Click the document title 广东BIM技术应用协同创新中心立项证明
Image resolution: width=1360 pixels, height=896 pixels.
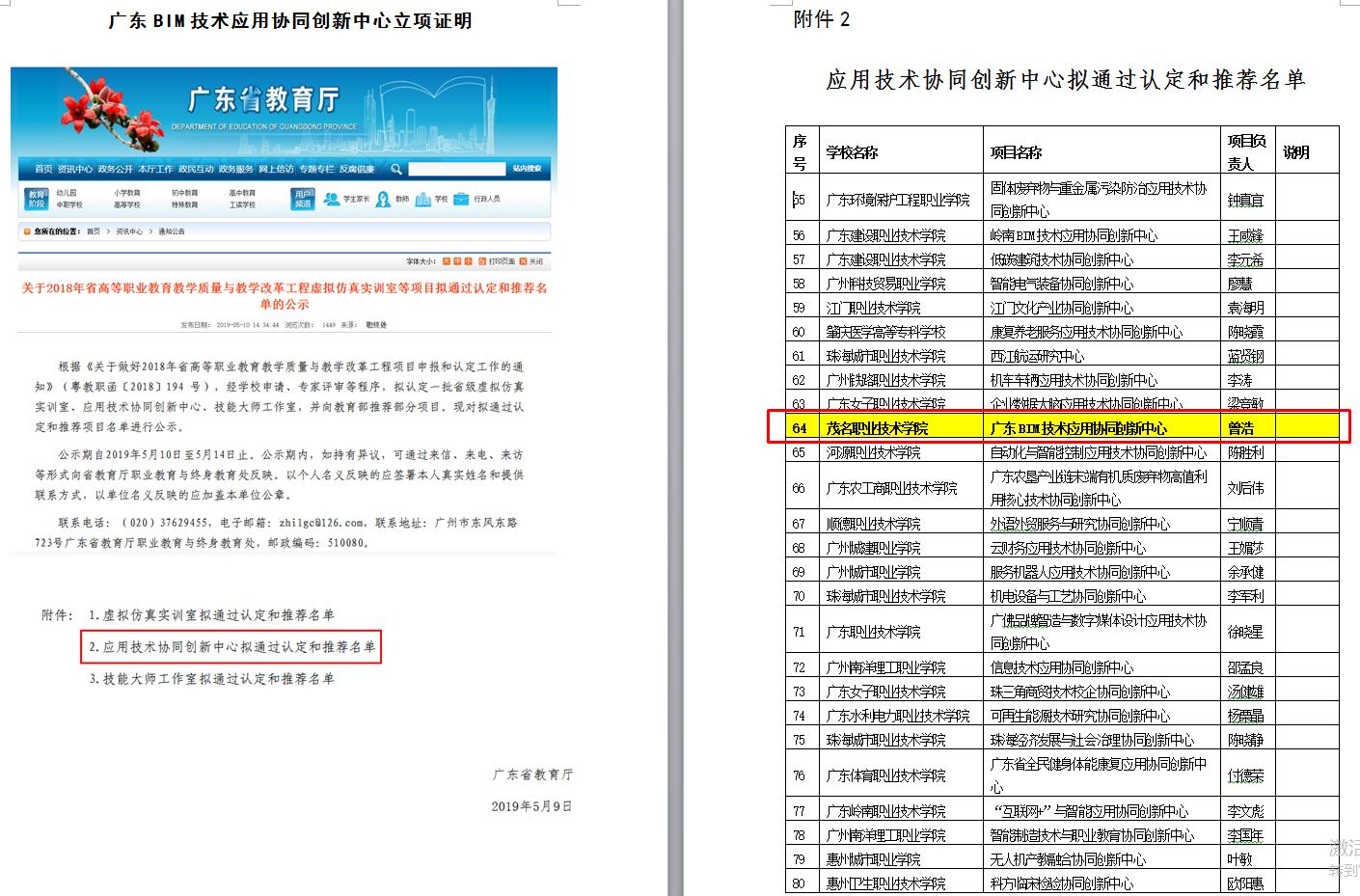[290, 20]
